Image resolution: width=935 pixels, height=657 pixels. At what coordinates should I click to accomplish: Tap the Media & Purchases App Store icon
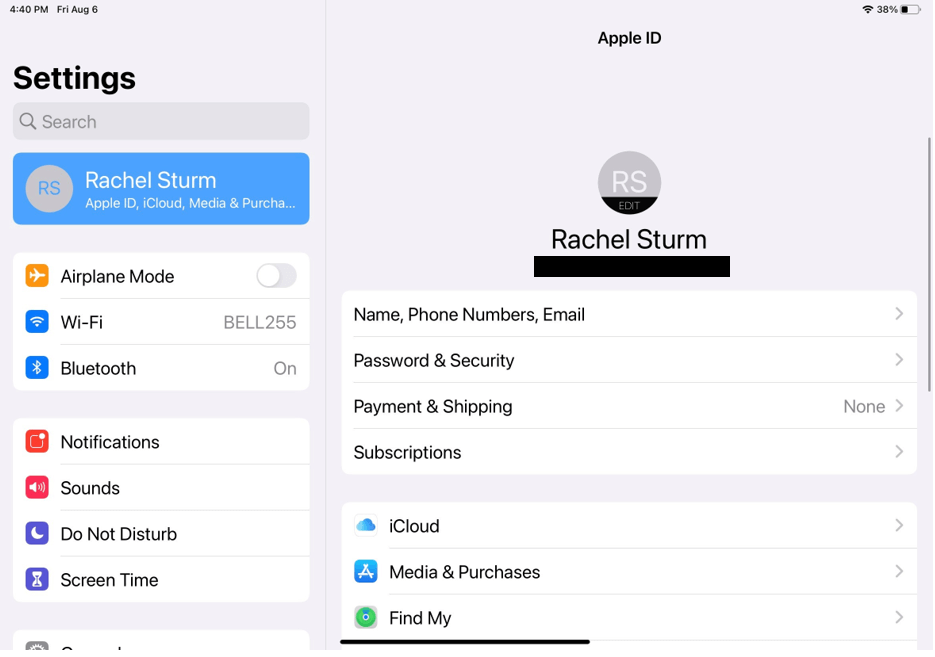click(366, 572)
